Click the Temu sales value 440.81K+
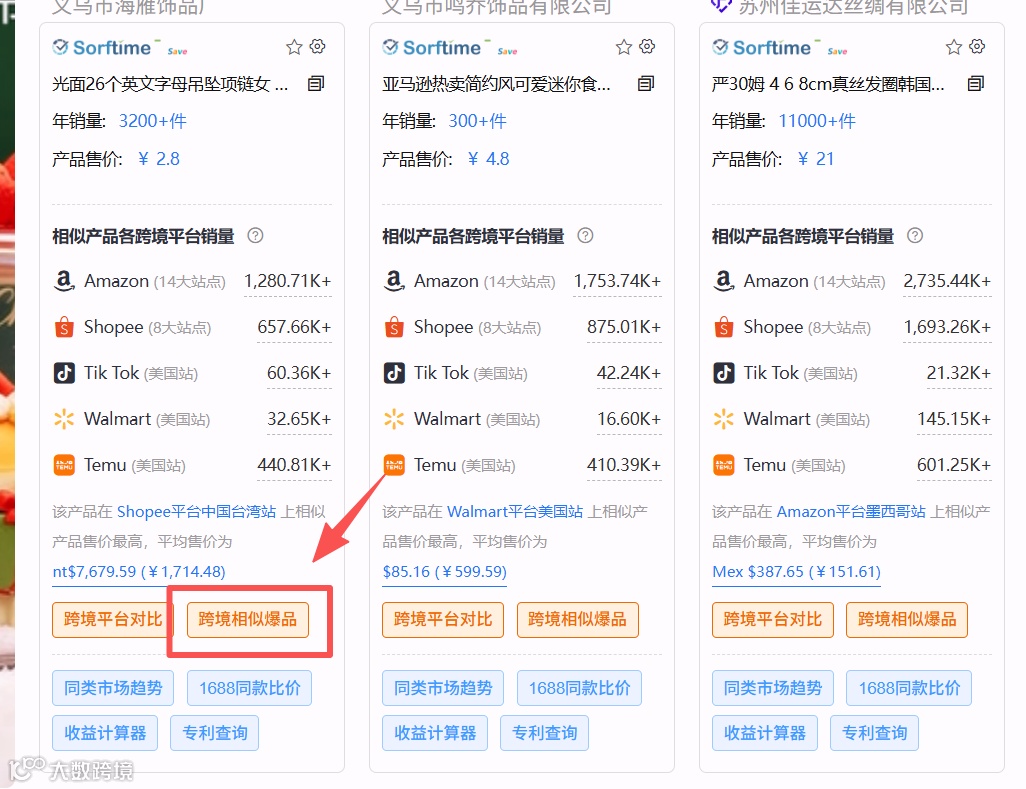The height and width of the screenshot is (789, 1026). pyautogui.click(x=294, y=465)
